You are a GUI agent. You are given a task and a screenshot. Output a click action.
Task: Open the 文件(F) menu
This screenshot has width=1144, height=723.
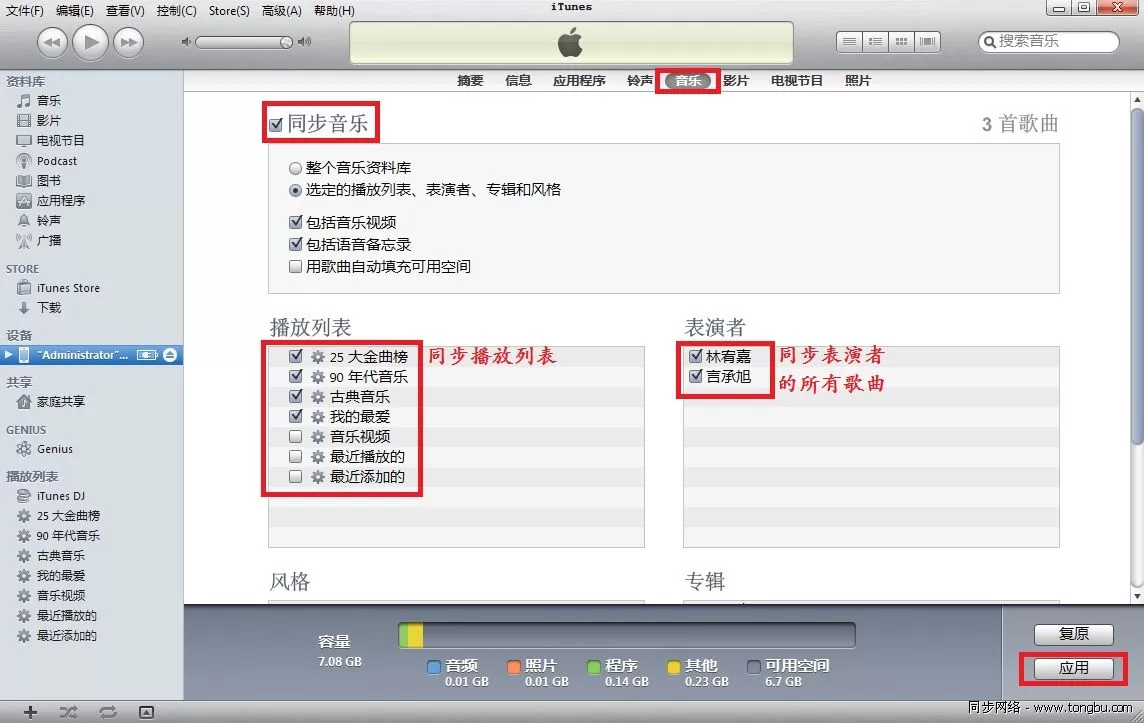[x=25, y=11]
